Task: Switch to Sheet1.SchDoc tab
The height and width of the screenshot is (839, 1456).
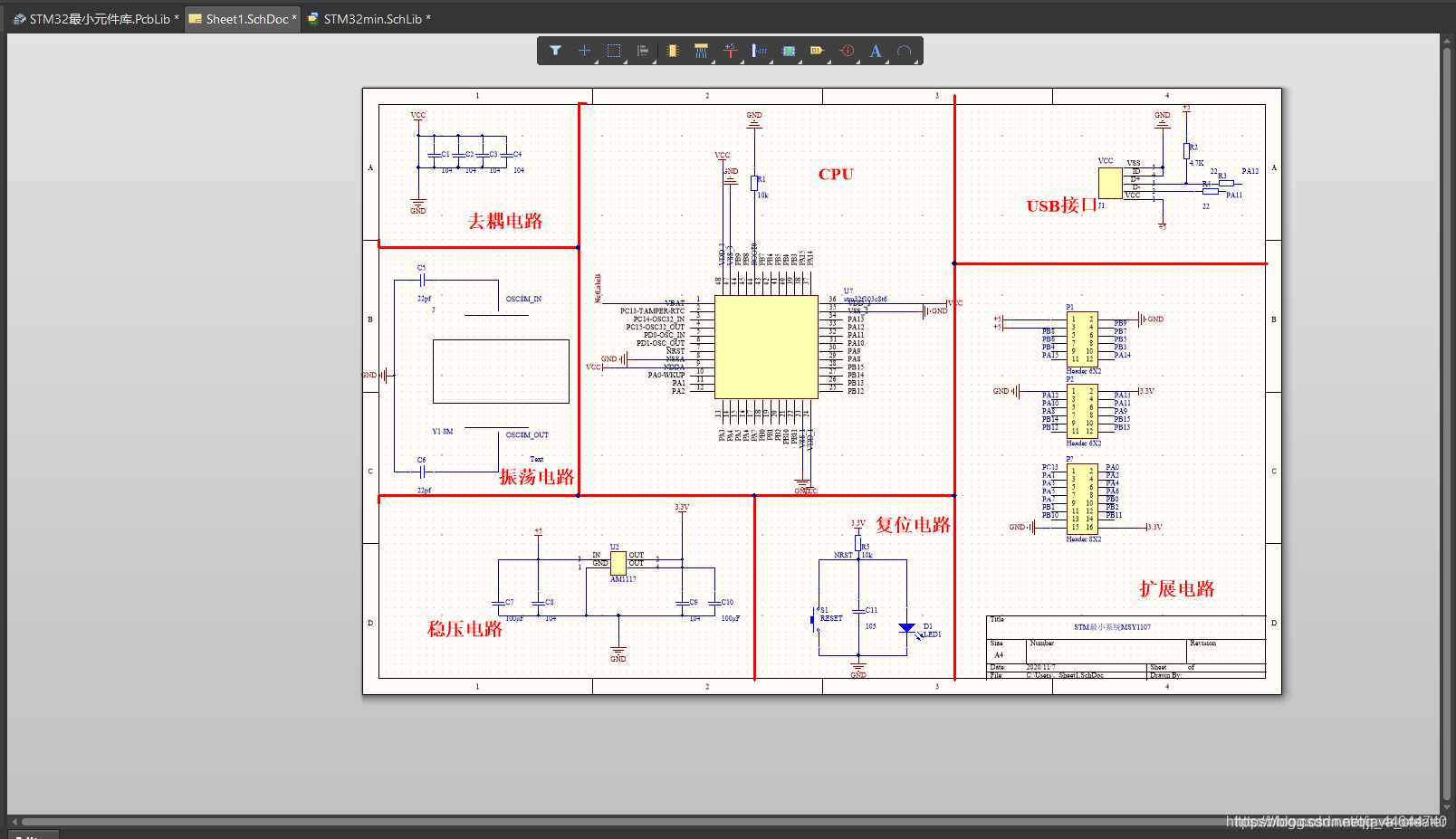Action: pos(243,19)
